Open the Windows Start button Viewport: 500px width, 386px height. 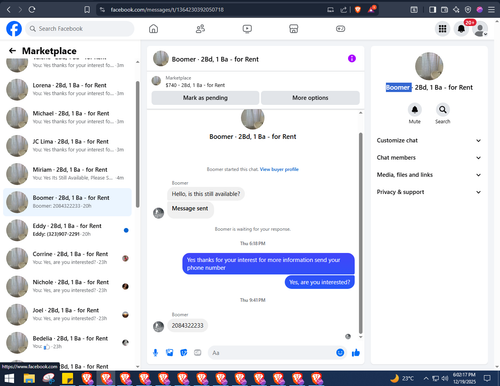9,378
